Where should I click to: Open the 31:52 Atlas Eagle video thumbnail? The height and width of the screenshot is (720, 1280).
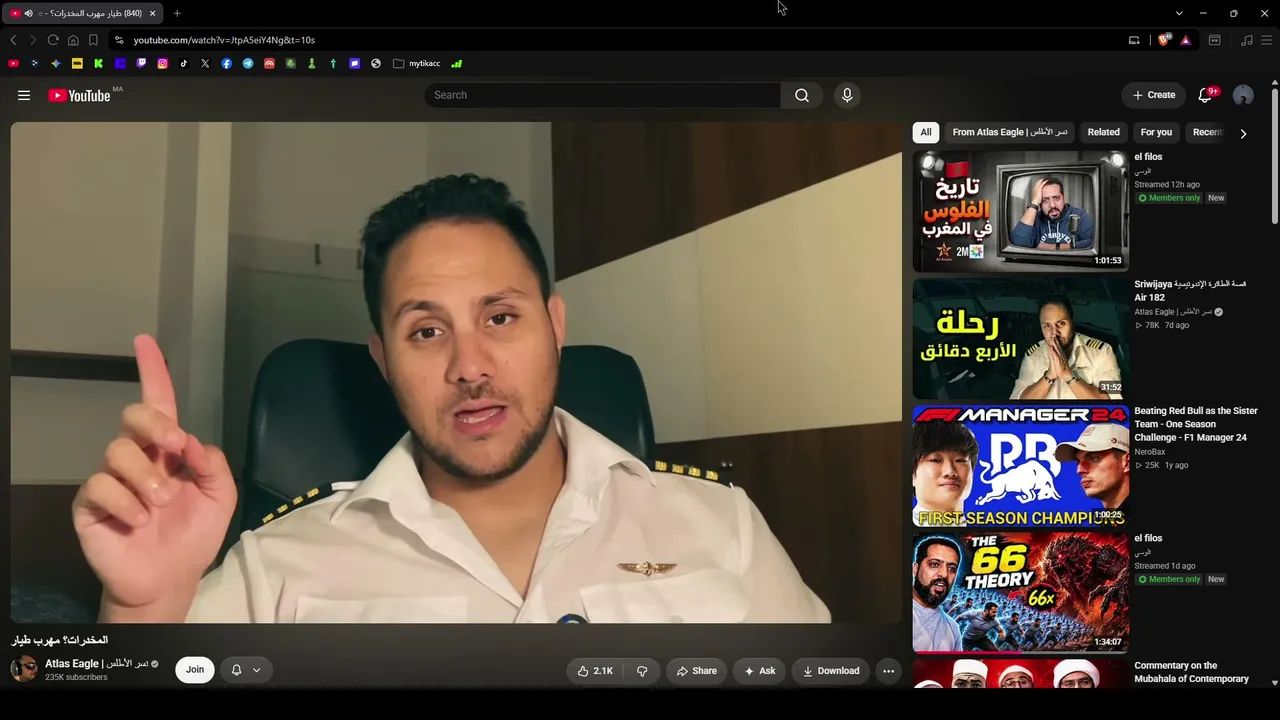point(1020,338)
